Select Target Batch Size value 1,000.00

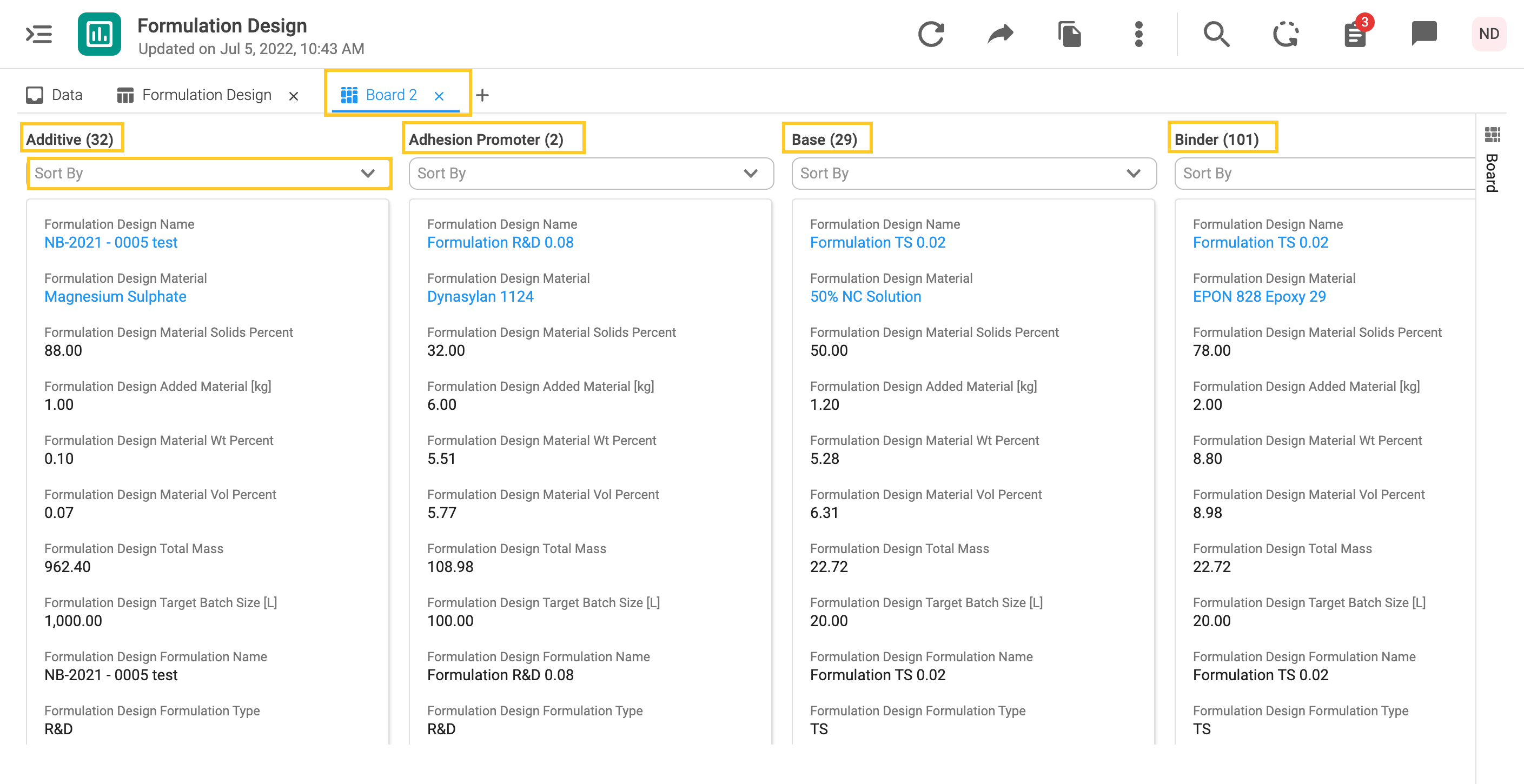(74, 621)
